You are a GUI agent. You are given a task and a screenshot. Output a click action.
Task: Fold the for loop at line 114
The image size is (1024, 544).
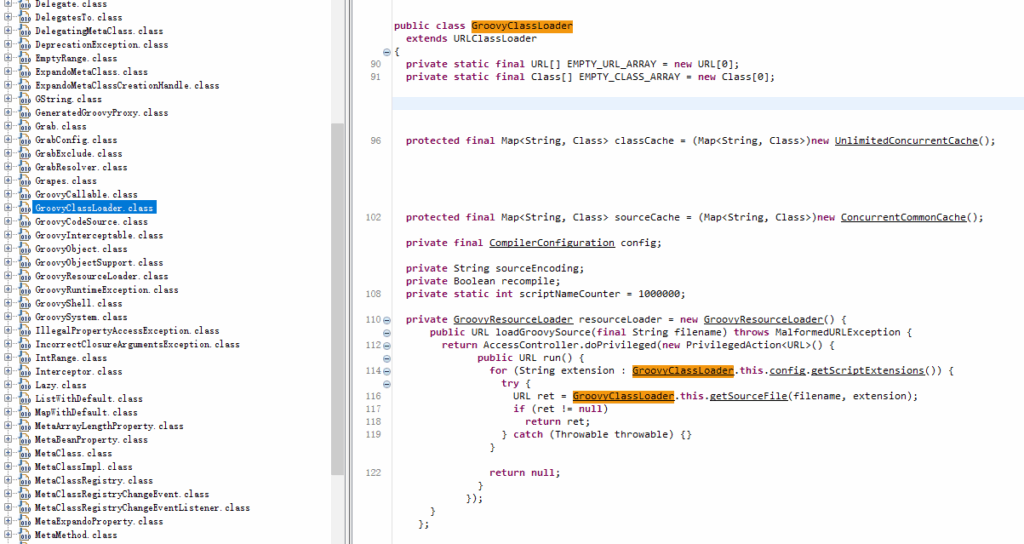pyautogui.click(x=387, y=371)
